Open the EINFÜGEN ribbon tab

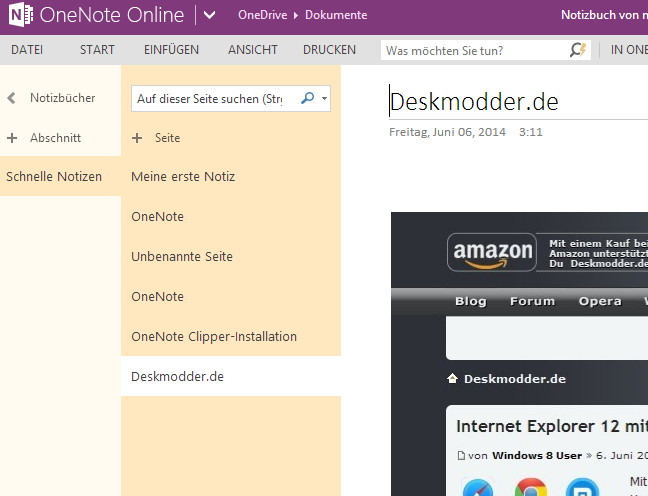[x=171, y=50]
